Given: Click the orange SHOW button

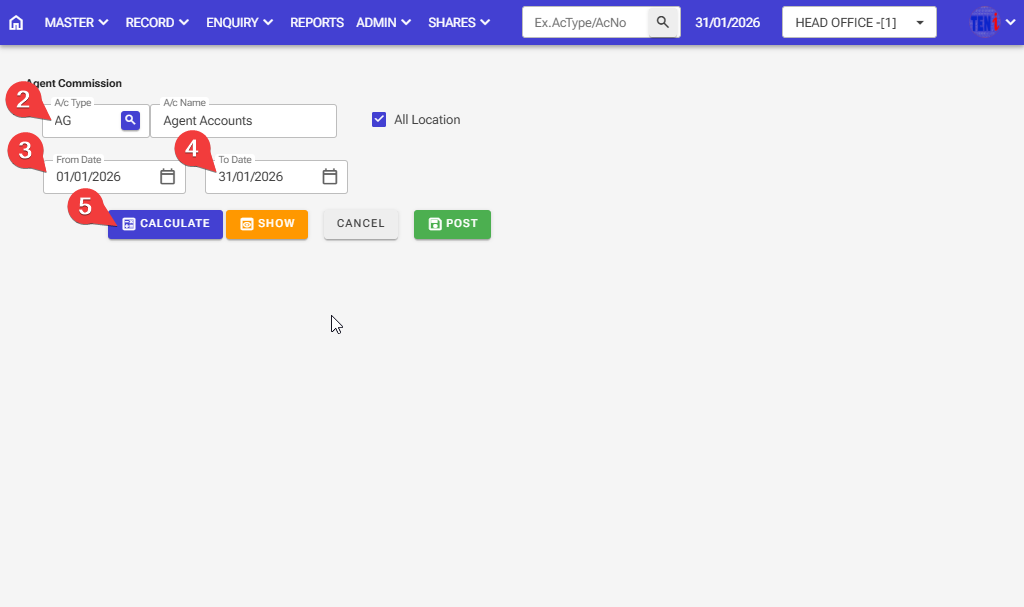Looking at the screenshot, I should point(267,224).
